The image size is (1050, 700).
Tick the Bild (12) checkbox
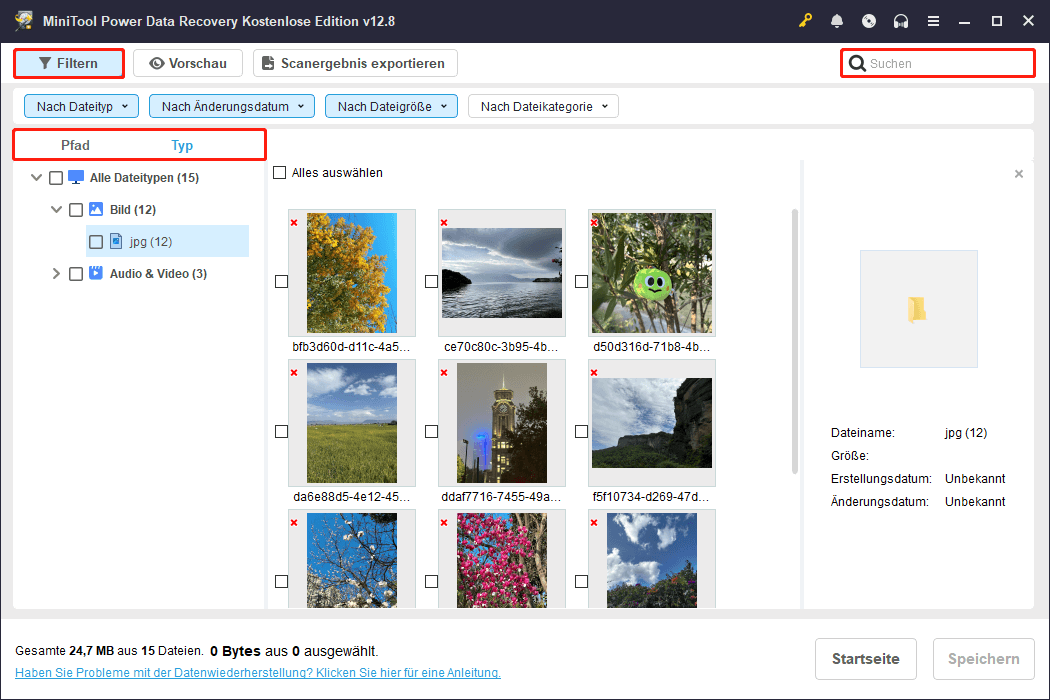tap(76, 210)
